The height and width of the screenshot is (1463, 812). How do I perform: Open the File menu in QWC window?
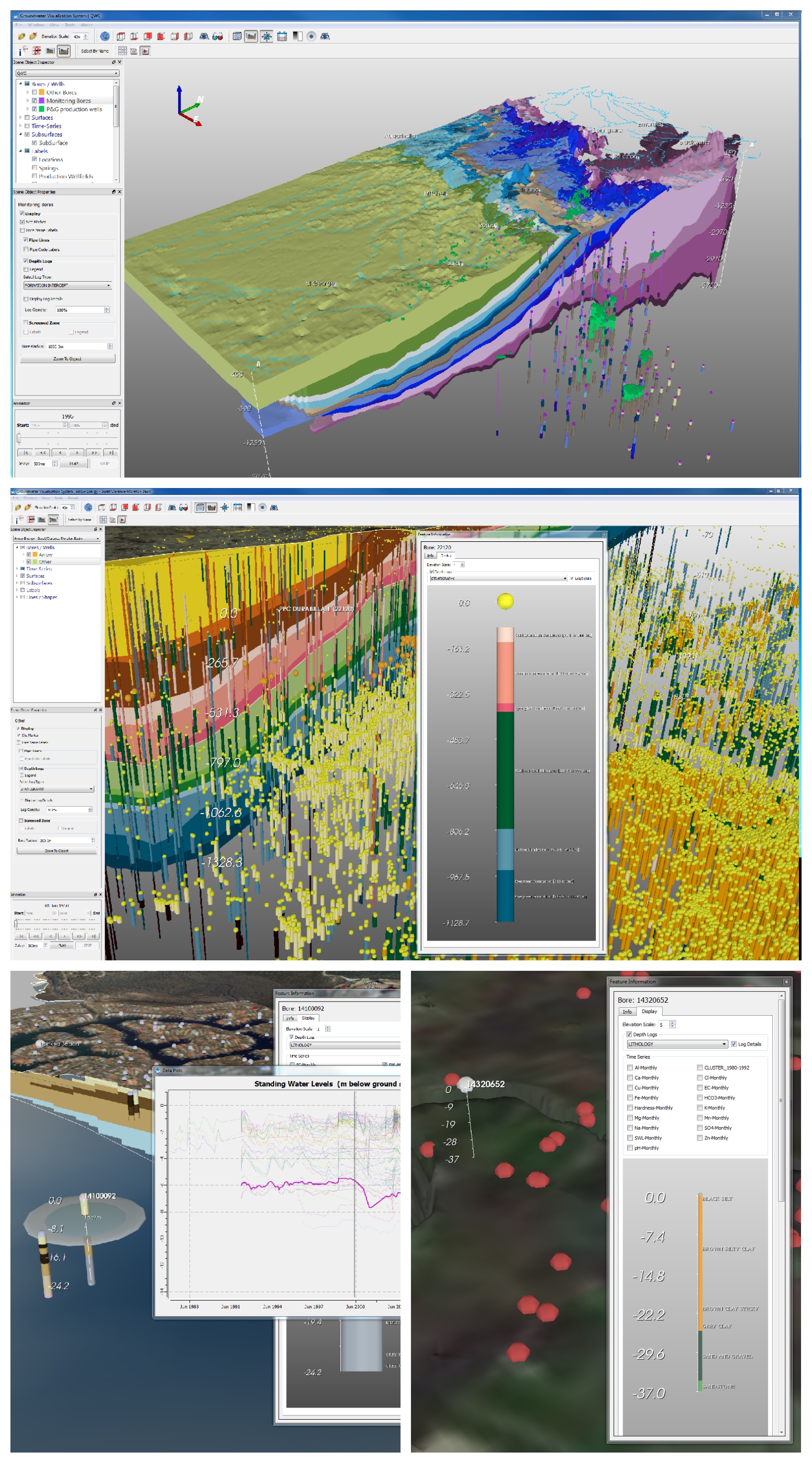19,25
